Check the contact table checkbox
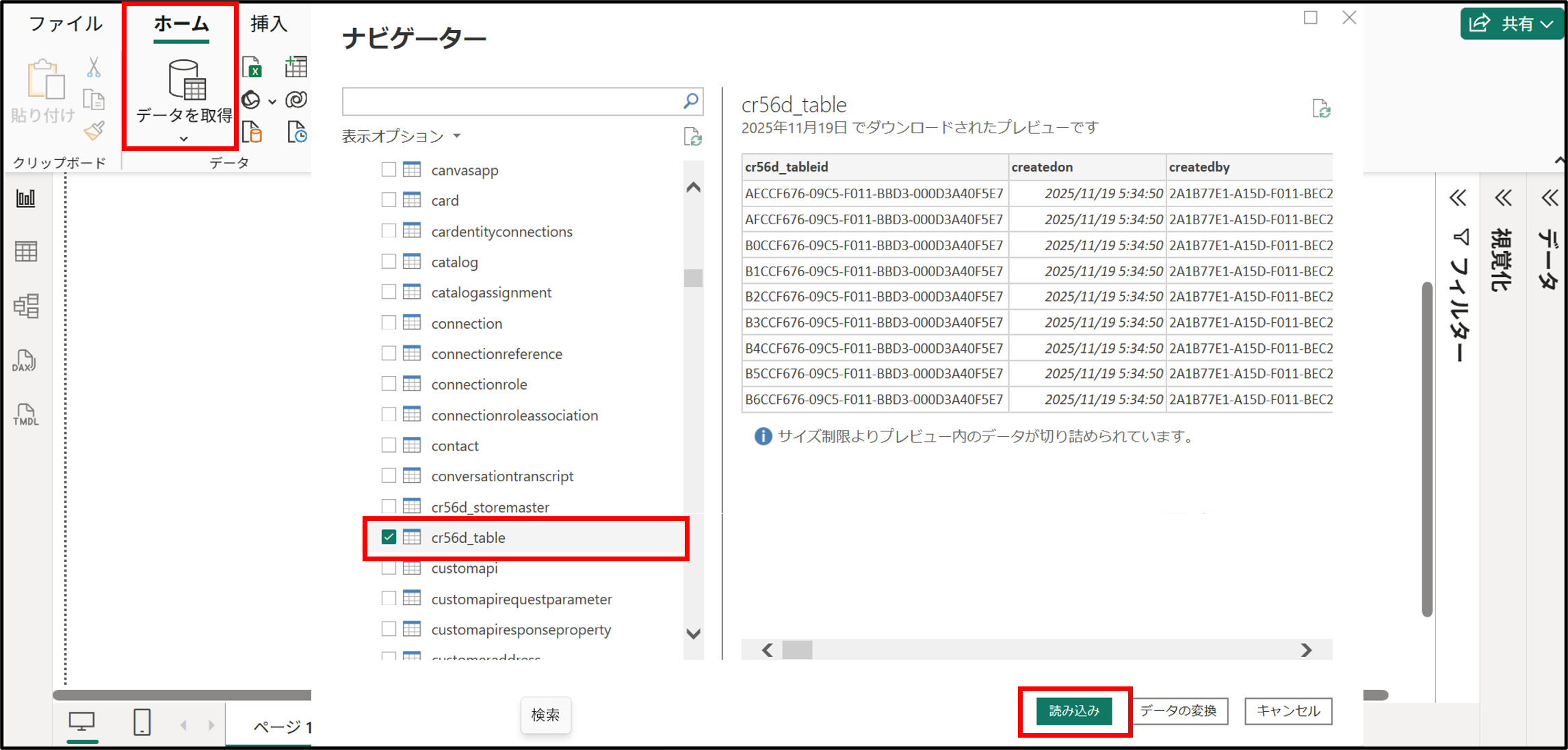The height and width of the screenshot is (750, 1568). (x=389, y=446)
